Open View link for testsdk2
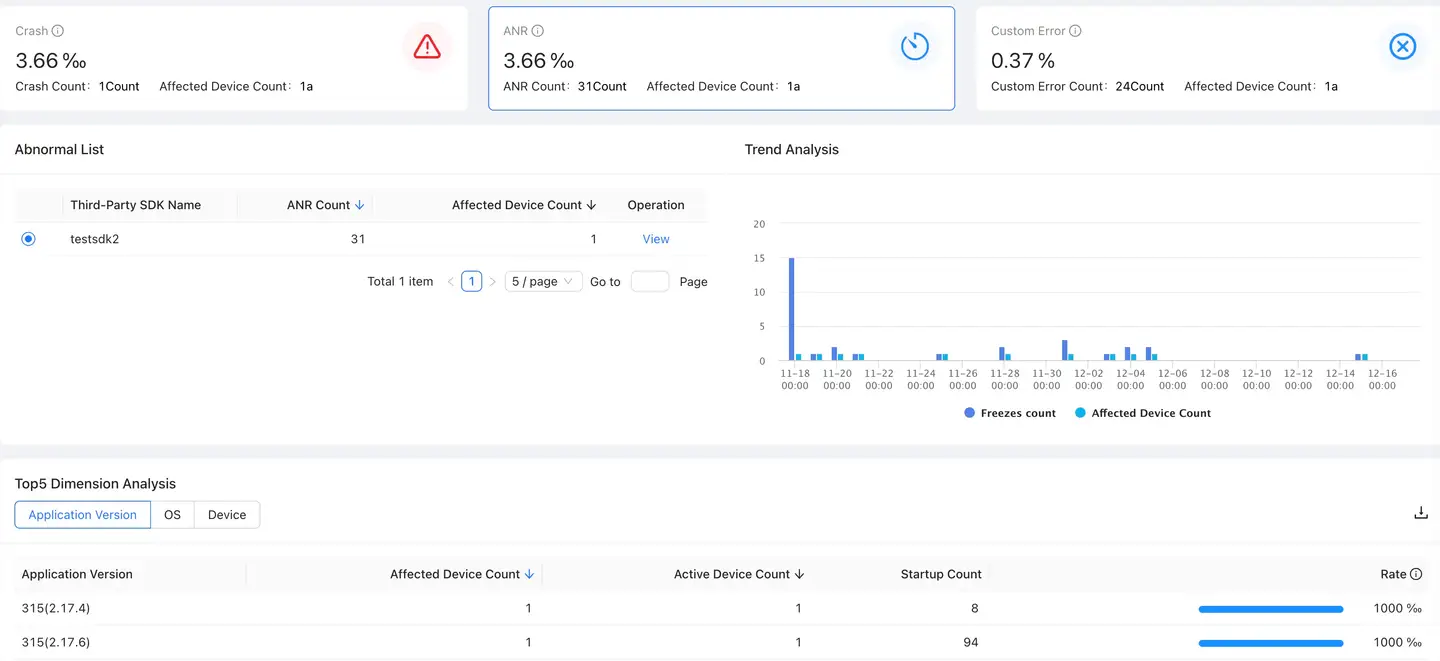The height and width of the screenshot is (661, 1440). [656, 239]
